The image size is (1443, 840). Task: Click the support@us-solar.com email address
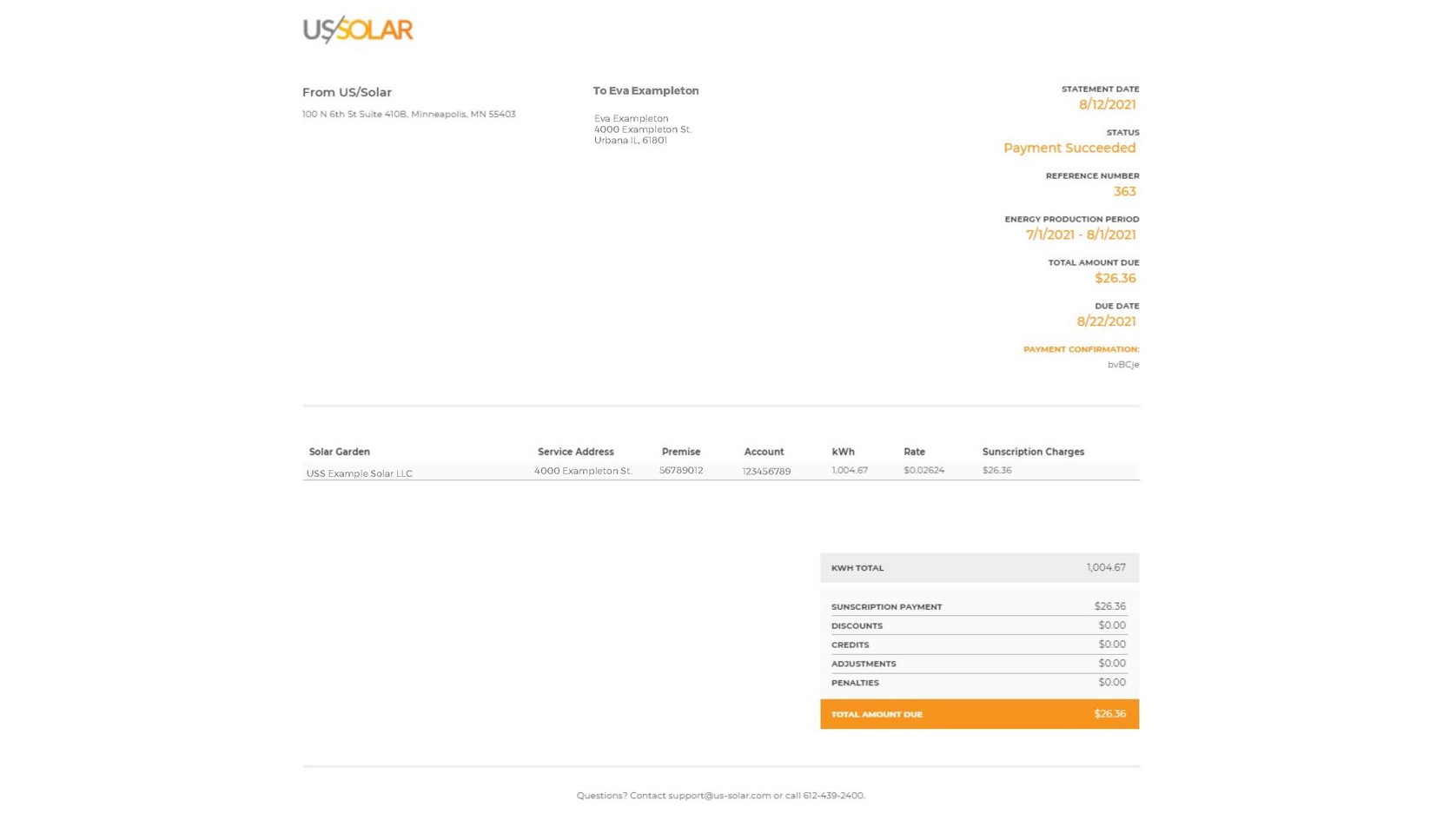coord(718,796)
